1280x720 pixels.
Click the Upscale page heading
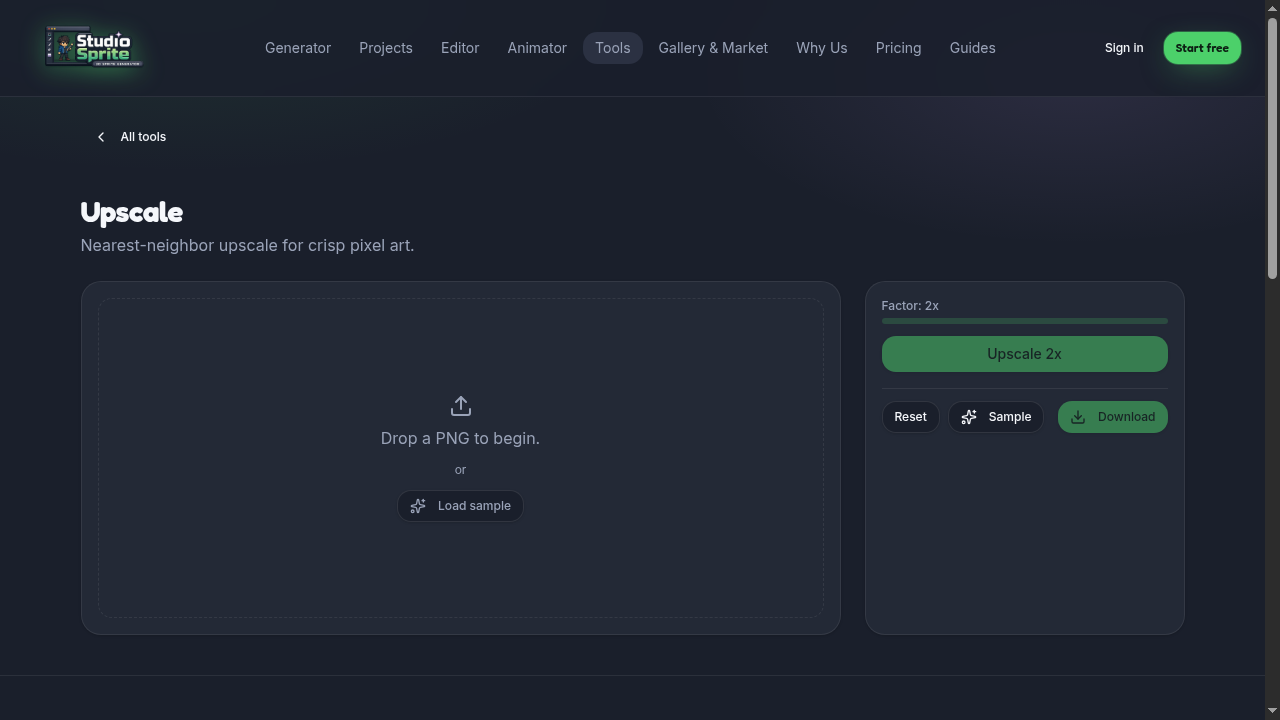(132, 212)
